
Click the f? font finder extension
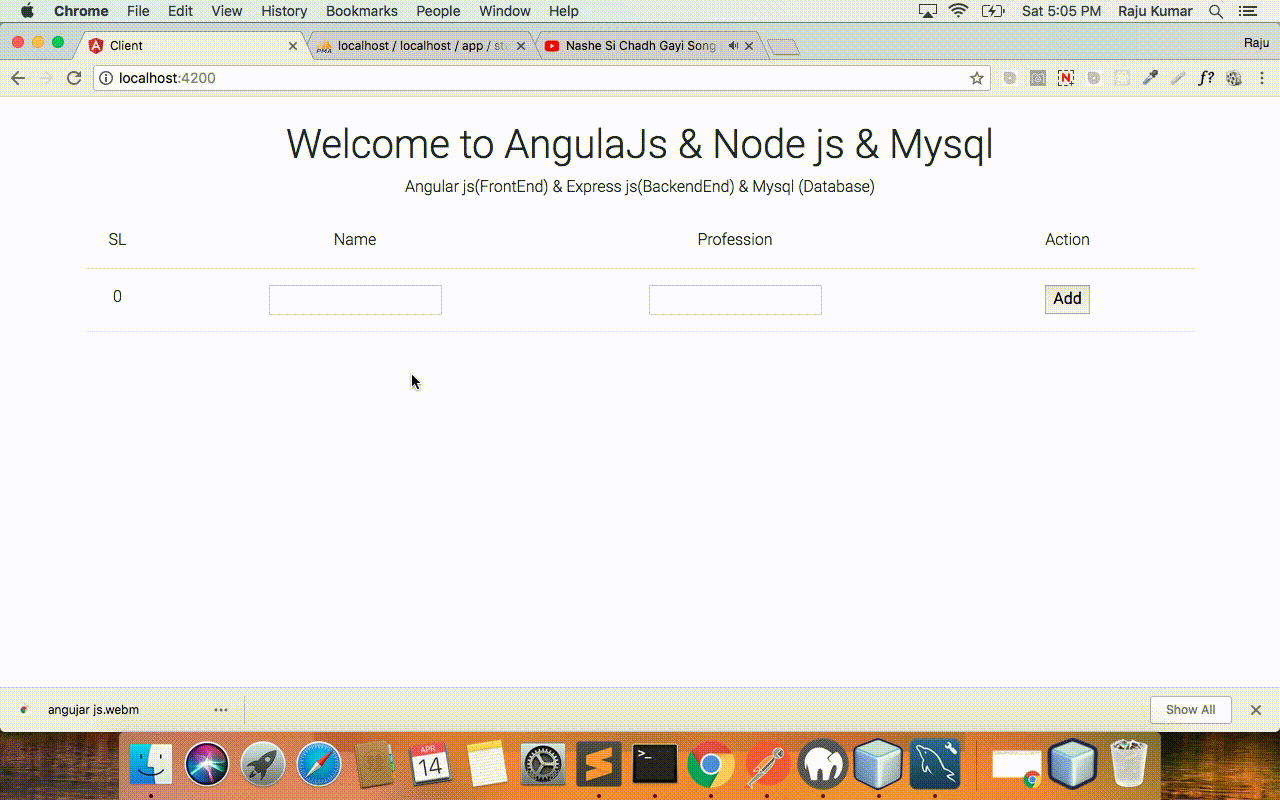pyautogui.click(x=1206, y=78)
